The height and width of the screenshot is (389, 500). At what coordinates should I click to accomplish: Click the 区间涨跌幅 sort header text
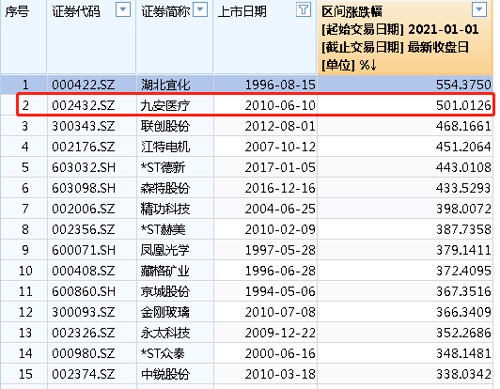tap(352, 12)
